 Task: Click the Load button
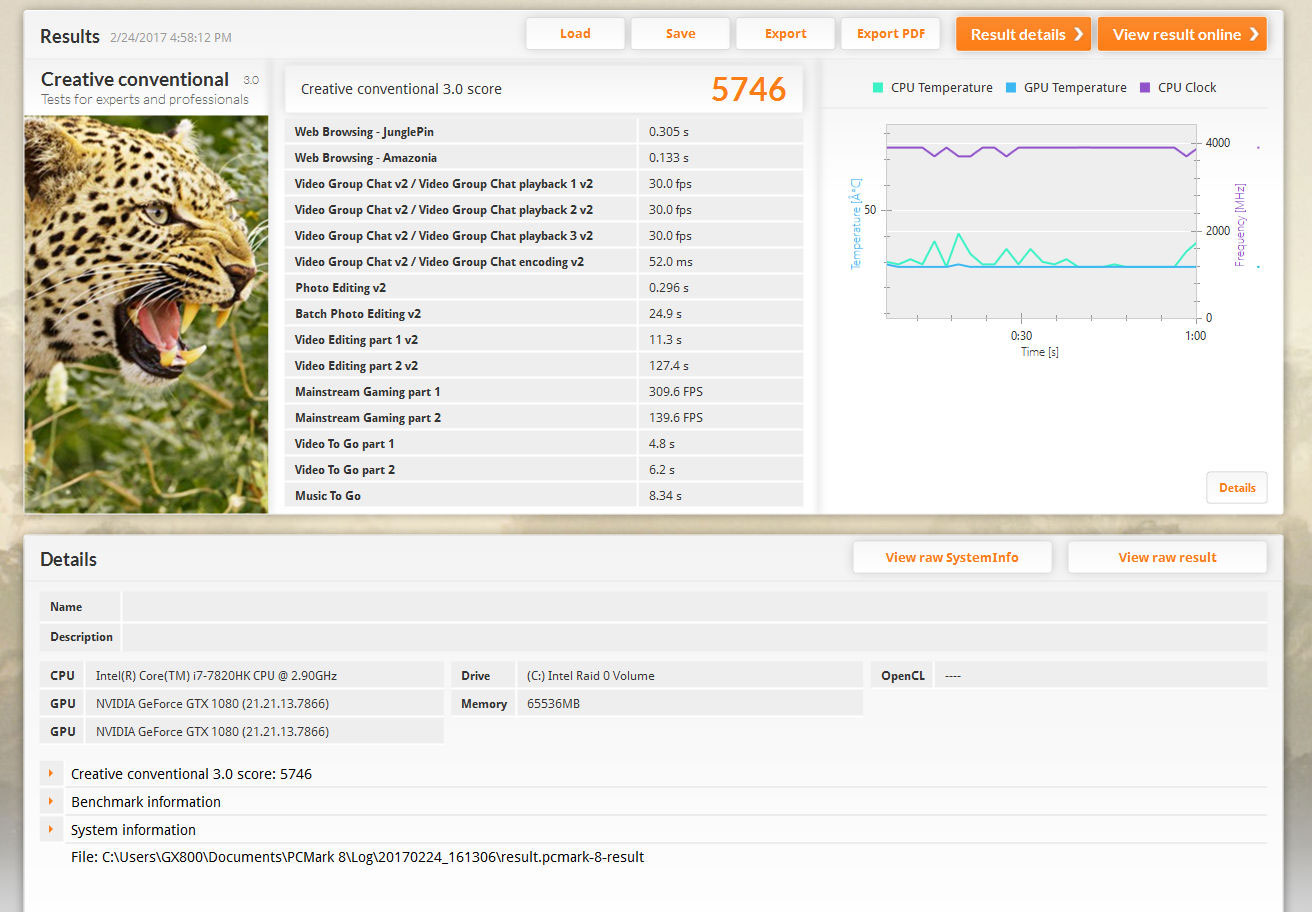pos(575,34)
